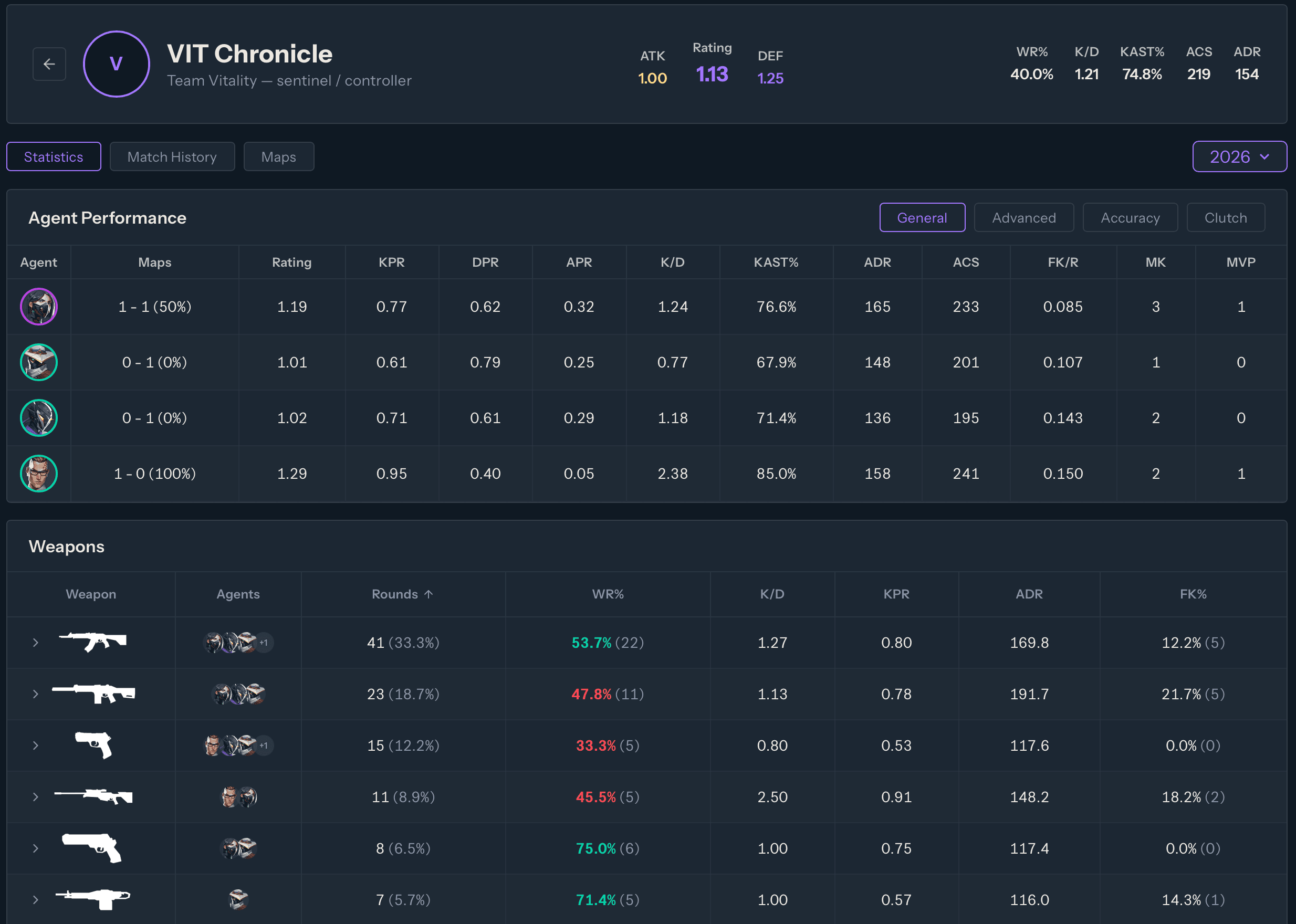The width and height of the screenshot is (1296, 924).
Task: Switch to Advanced agent performance view
Action: (x=1024, y=217)
